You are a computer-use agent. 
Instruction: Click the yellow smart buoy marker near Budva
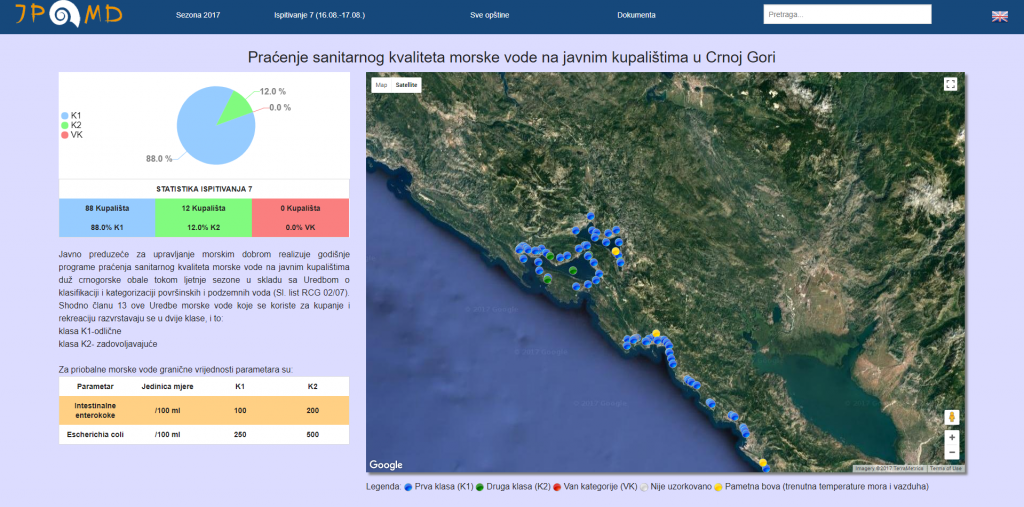[x=656, y=333]
